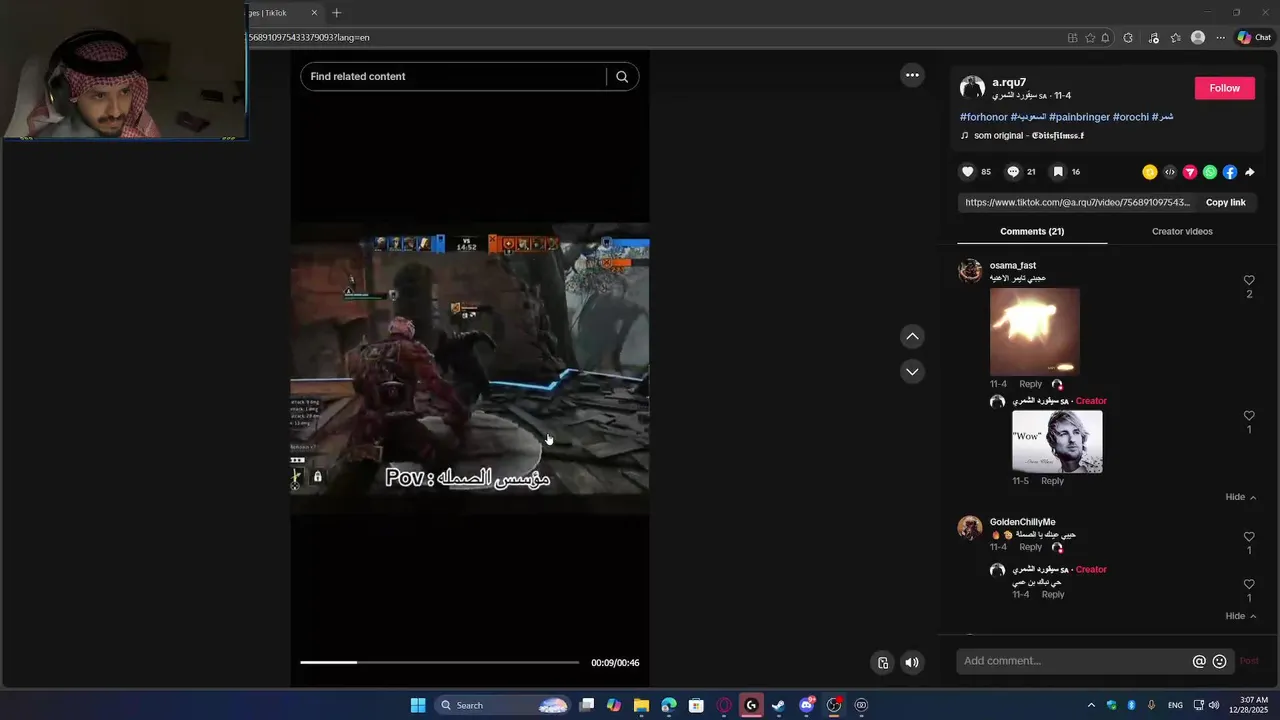Screen dimensions: 1280x720
Task: Follow the a.rqu7 account
Action: coord(1224,88)
